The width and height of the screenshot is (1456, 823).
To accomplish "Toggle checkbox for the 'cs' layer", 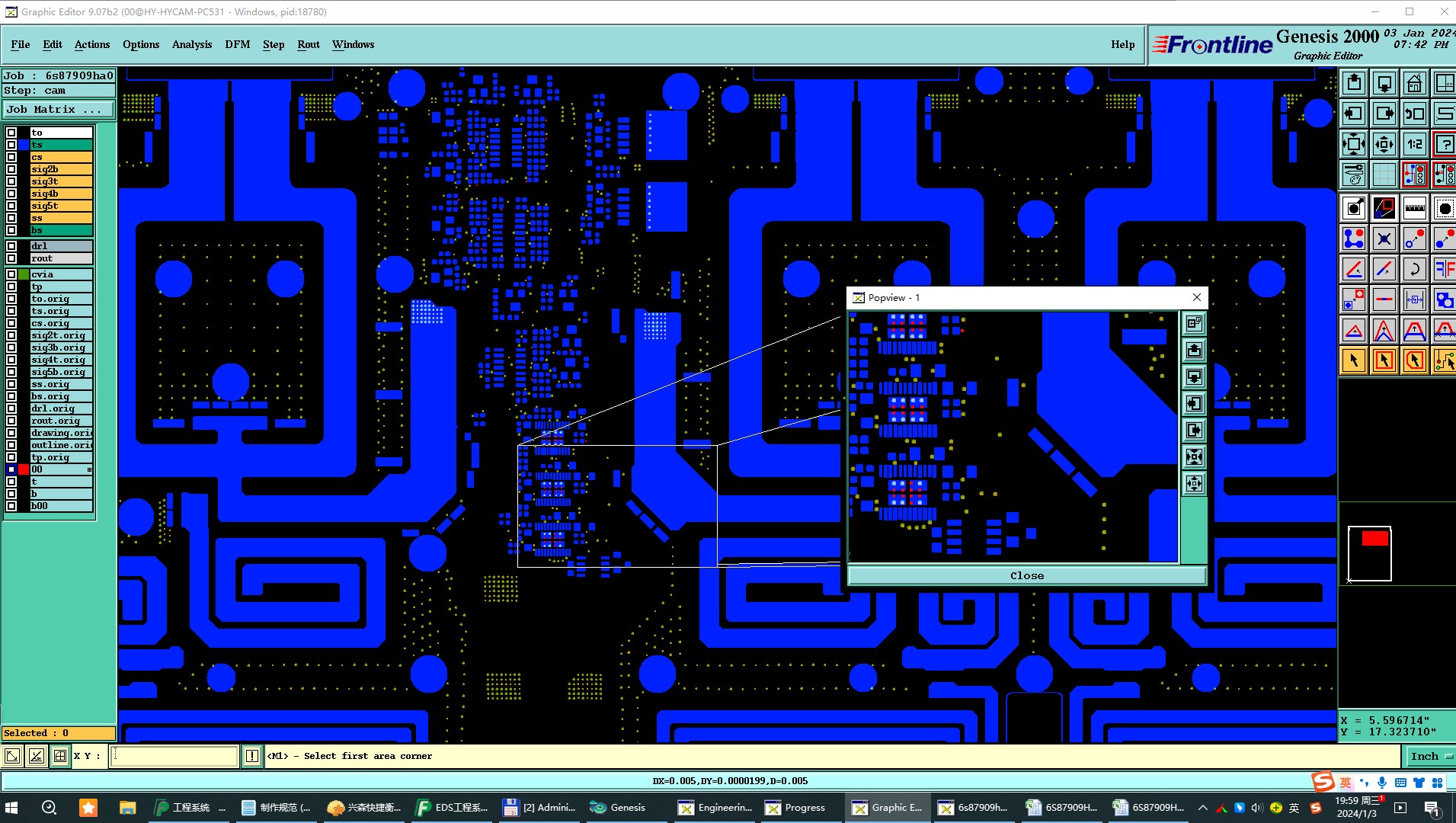I will (11, 157).
